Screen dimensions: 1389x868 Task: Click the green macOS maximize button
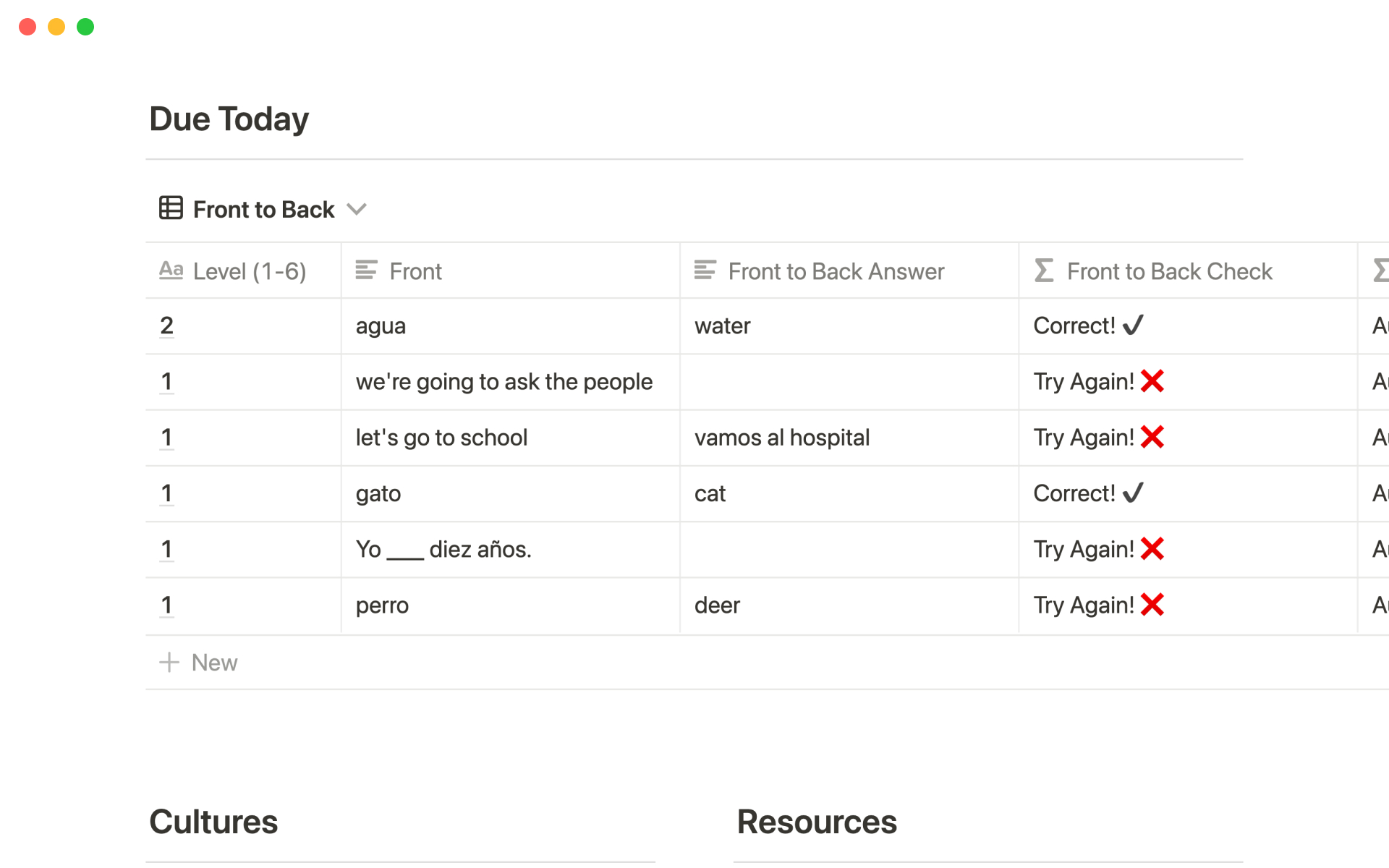tap(85, 27)
